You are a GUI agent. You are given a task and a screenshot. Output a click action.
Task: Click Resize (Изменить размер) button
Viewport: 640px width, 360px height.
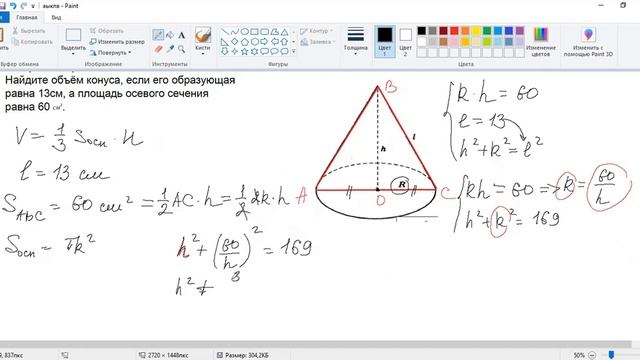point(117,42)
